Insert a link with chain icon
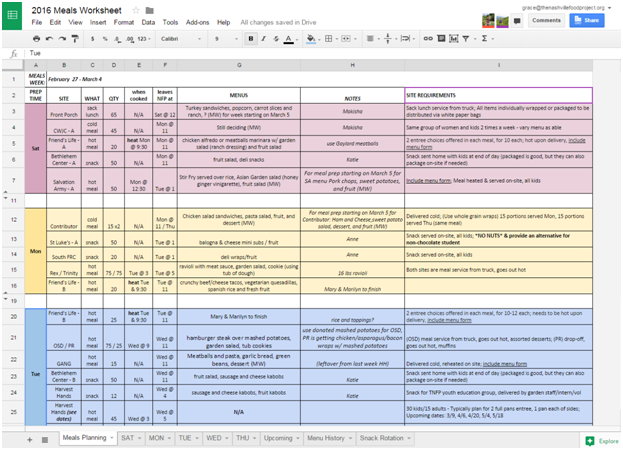The height and width of the screenshot is (450, 623). 428,39
